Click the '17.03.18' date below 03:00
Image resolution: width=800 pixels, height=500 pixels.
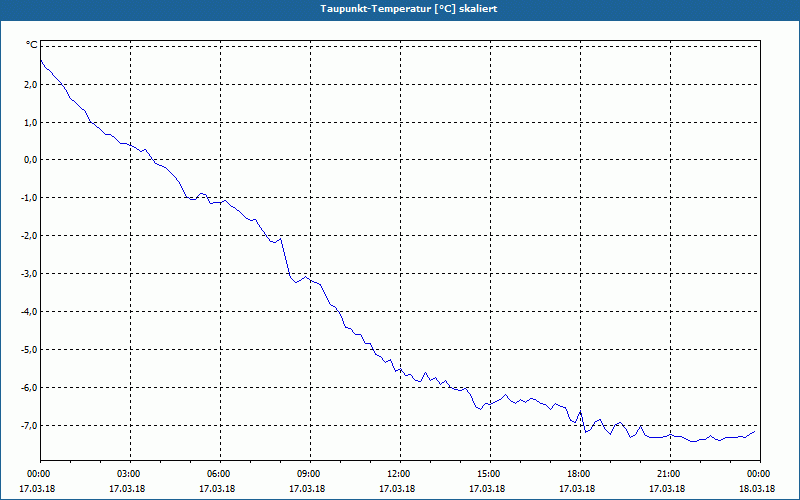click(x=127, y=488)
